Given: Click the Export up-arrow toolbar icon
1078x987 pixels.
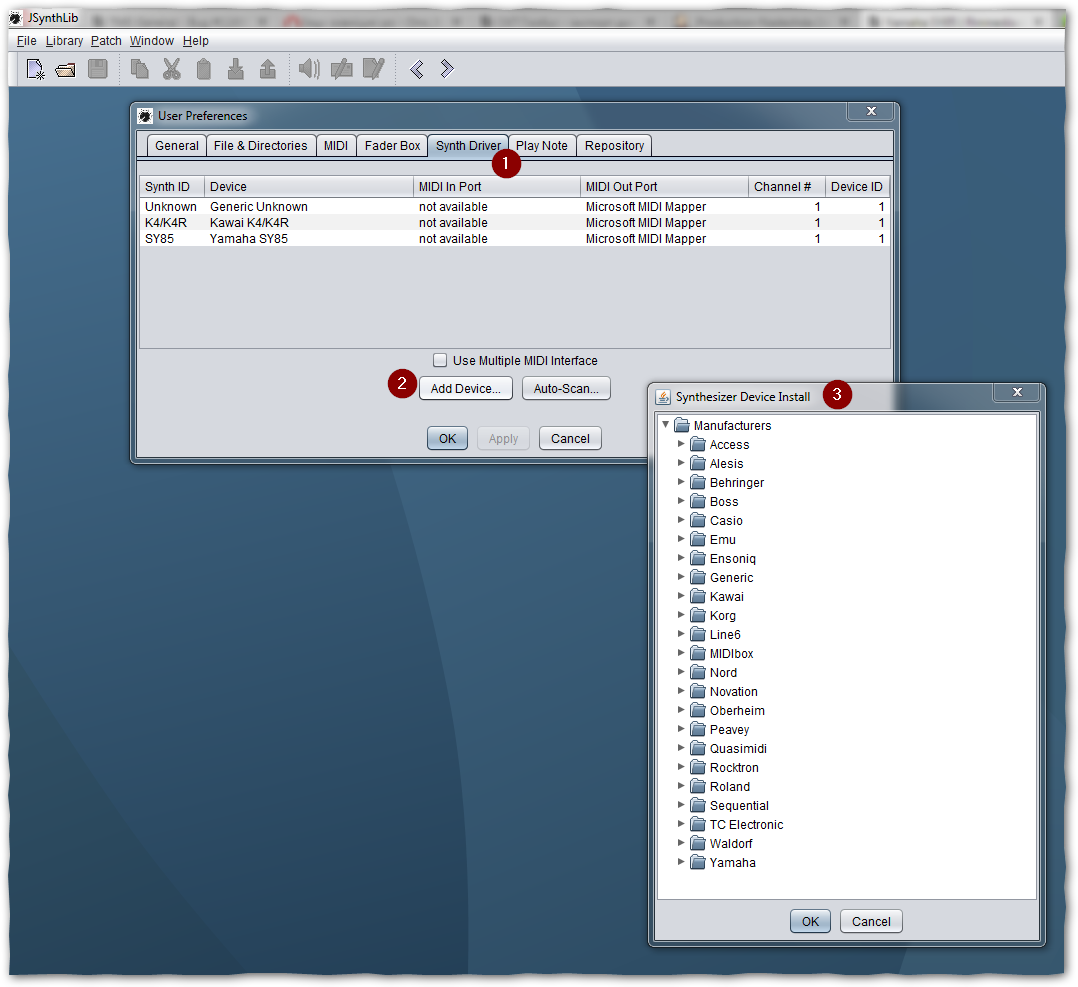Looking at the screenshot, I should point(267,69).
